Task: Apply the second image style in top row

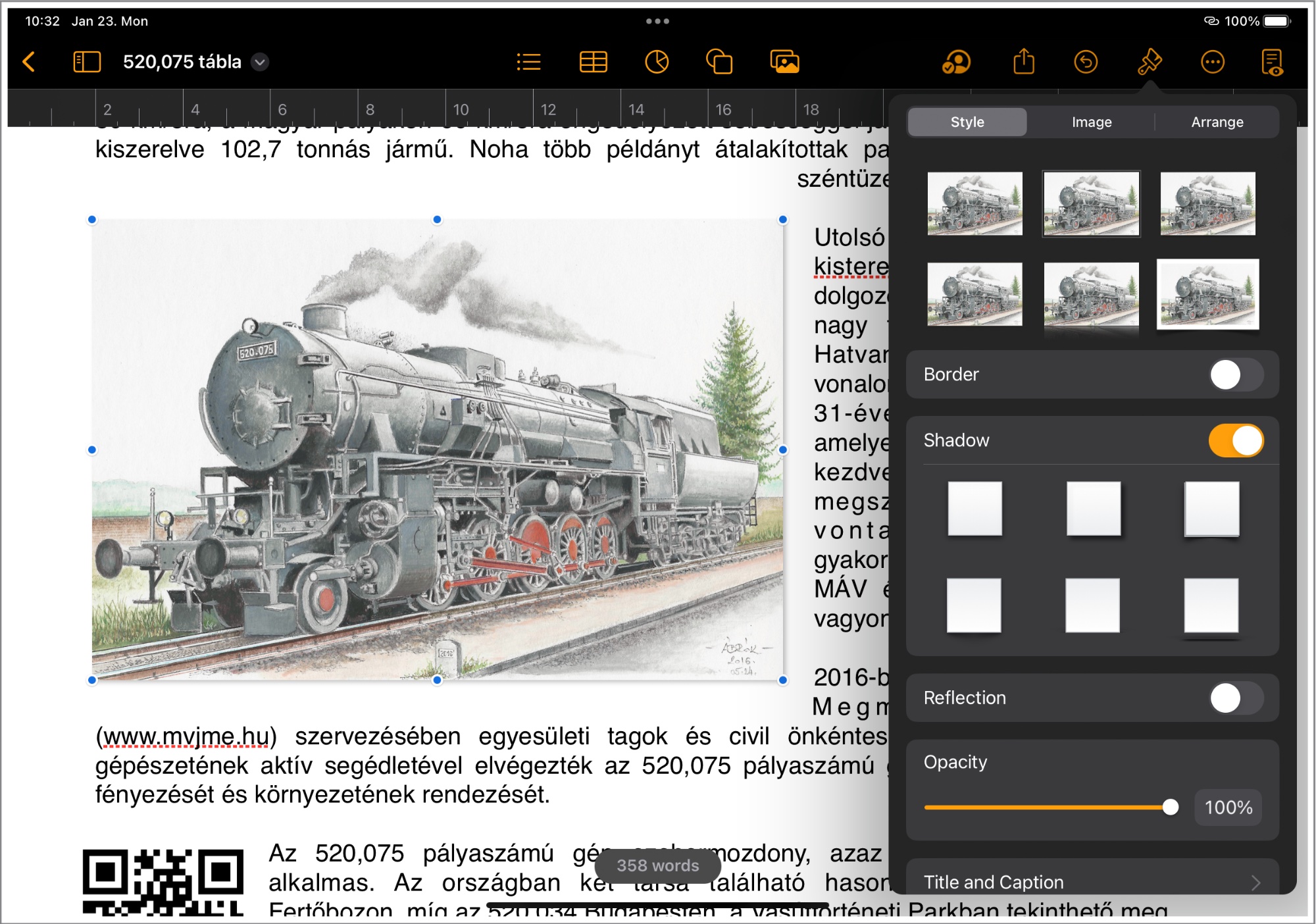Action: coord(1091,203)
